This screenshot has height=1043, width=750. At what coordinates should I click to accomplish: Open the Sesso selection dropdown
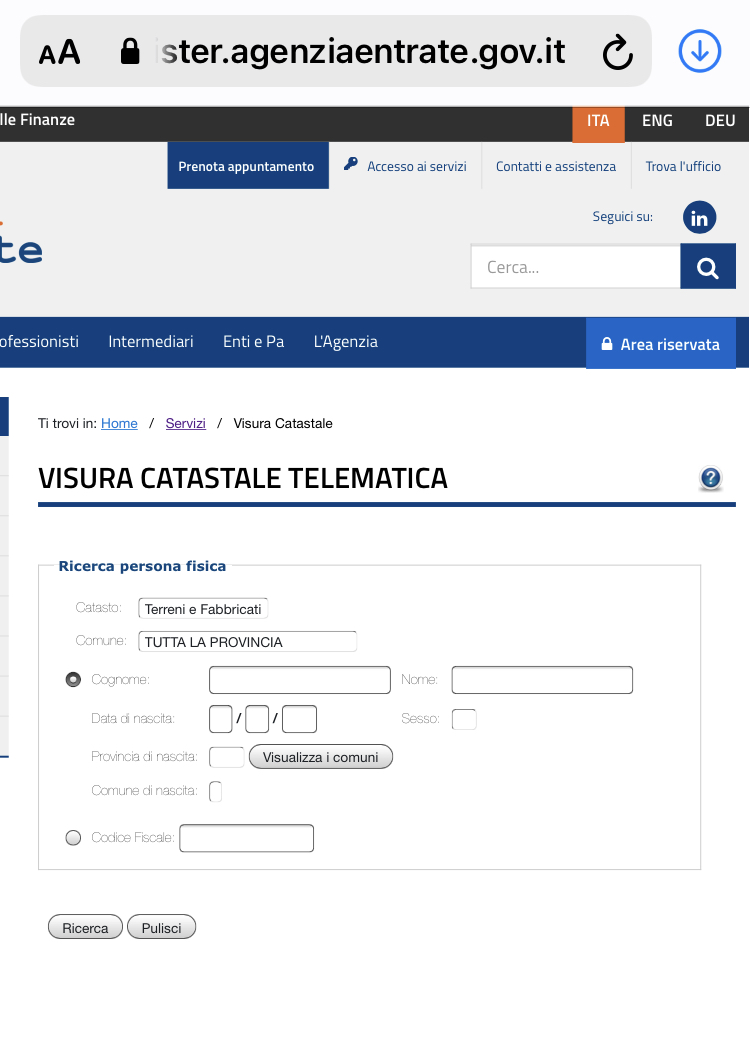pyautogui.click(x=464, y=719)
